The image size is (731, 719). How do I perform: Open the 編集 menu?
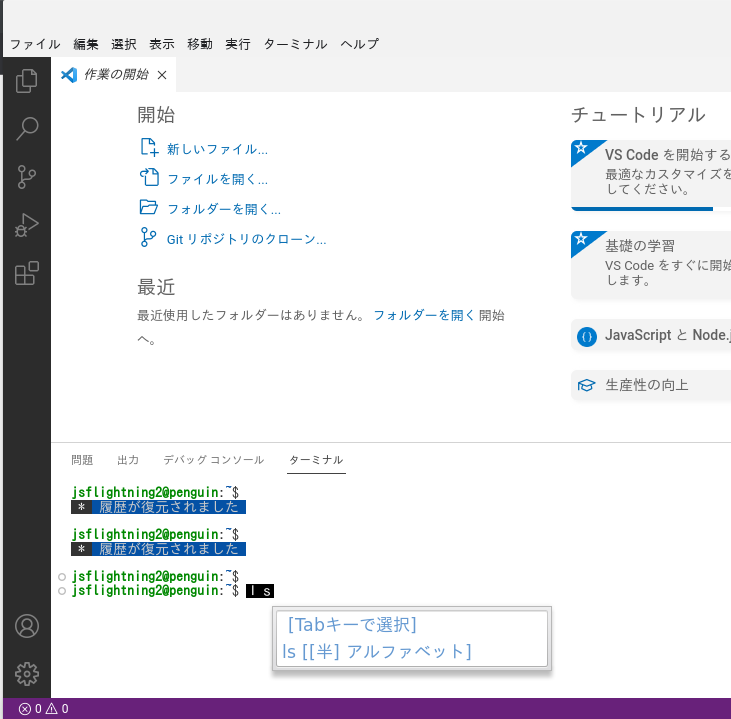86,44
